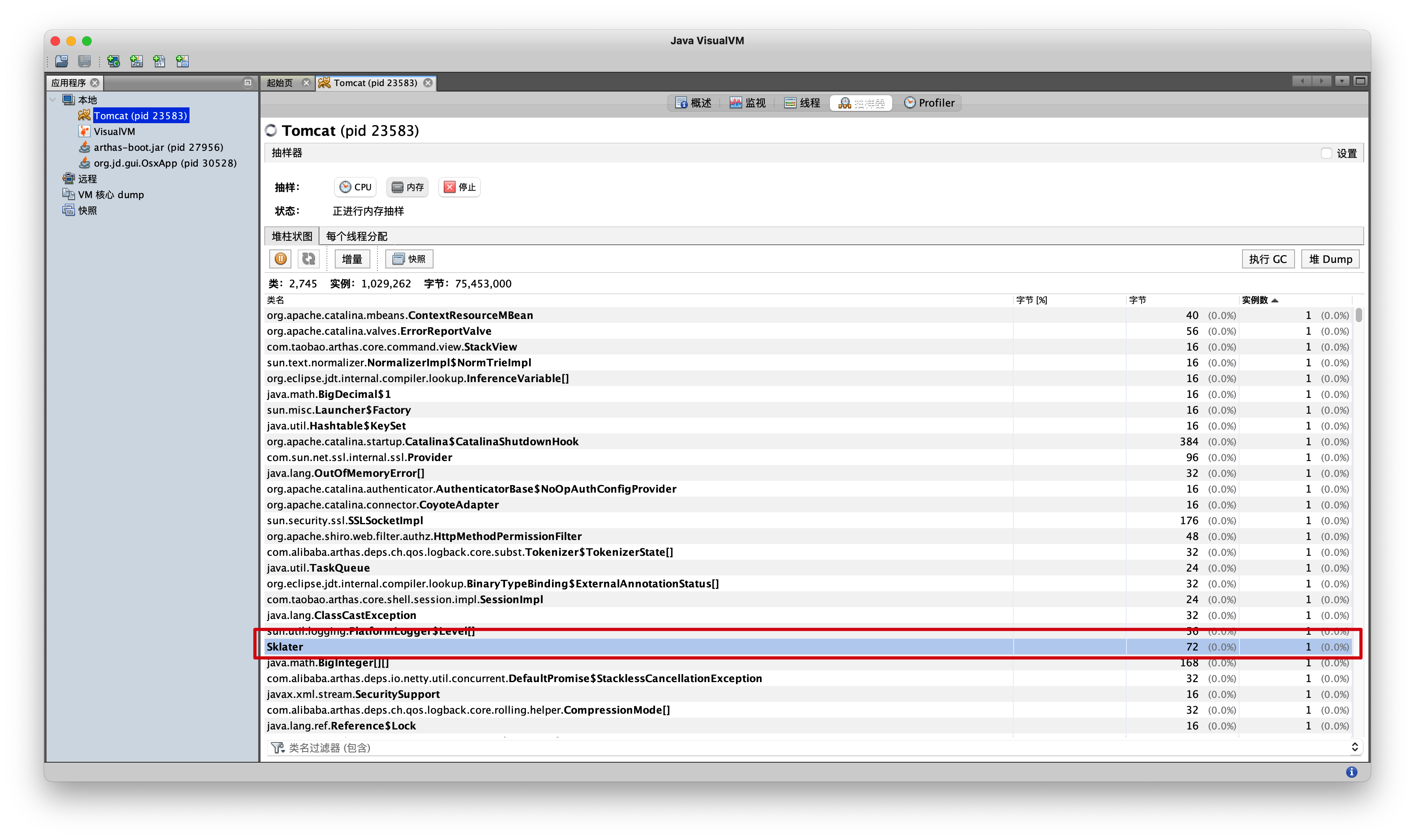This screenshot has height=840, width=1415.
Task: Enable the 设置 checkbox
Action: click(1326, 154)
